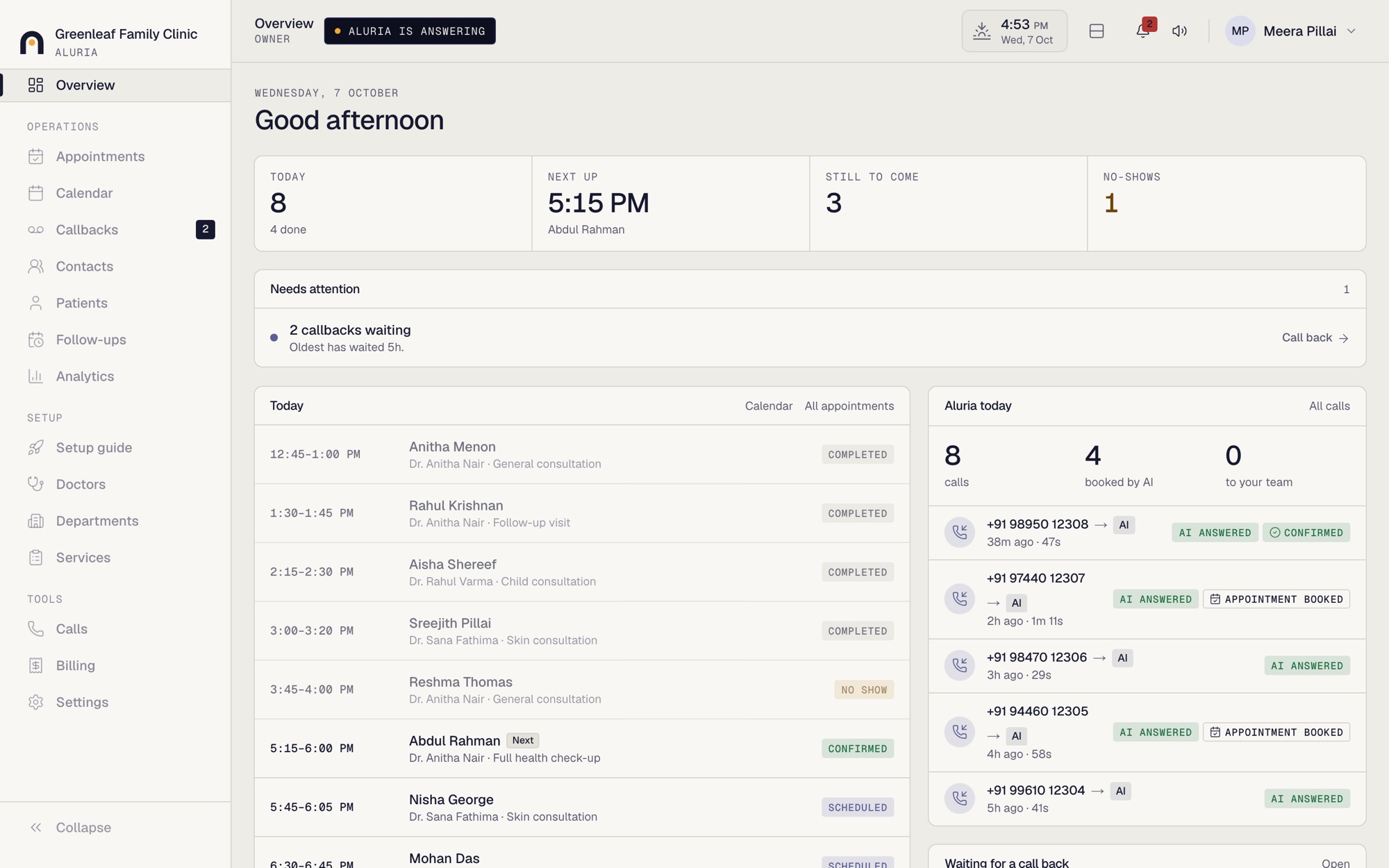Image resolution: width=1389 pixels, height=868 pixels.
Task: Click the Settings gear icon
Action: pos(36,702)
